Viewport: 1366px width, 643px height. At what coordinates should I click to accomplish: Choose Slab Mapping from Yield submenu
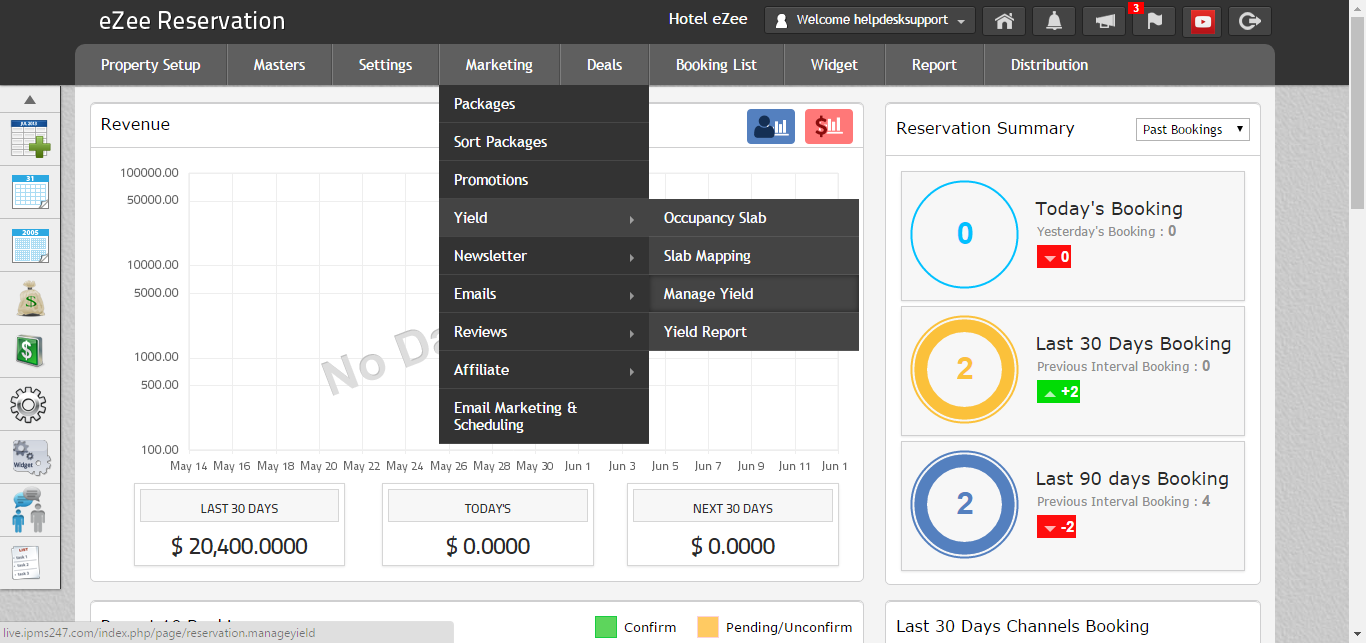click(754, 256)
